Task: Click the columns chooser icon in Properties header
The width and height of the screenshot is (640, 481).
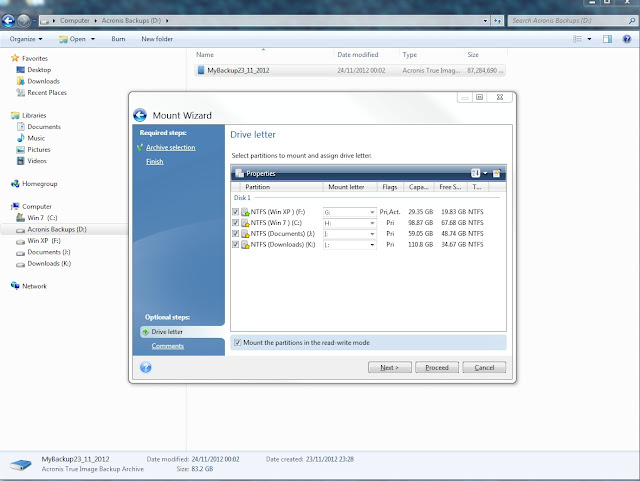Action: [x=497, y=173]
